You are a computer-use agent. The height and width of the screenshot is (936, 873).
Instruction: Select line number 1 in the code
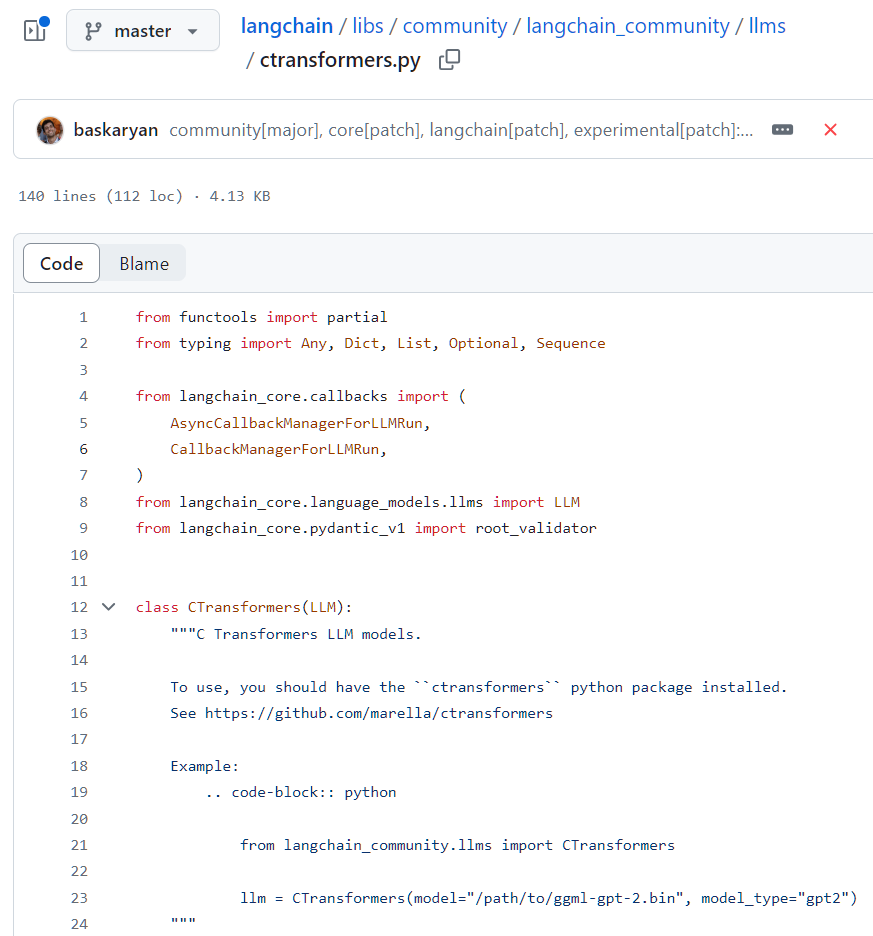(x=84, y=317)
